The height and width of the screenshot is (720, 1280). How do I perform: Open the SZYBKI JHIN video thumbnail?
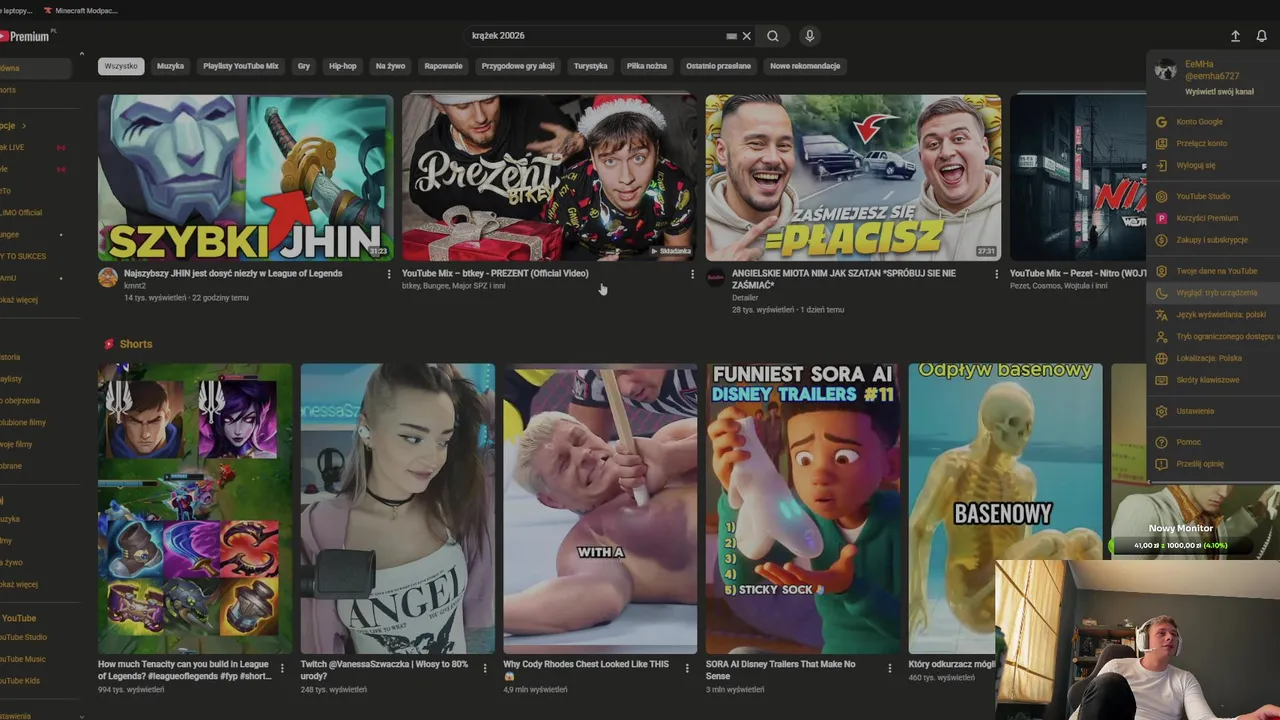(246, 178)
